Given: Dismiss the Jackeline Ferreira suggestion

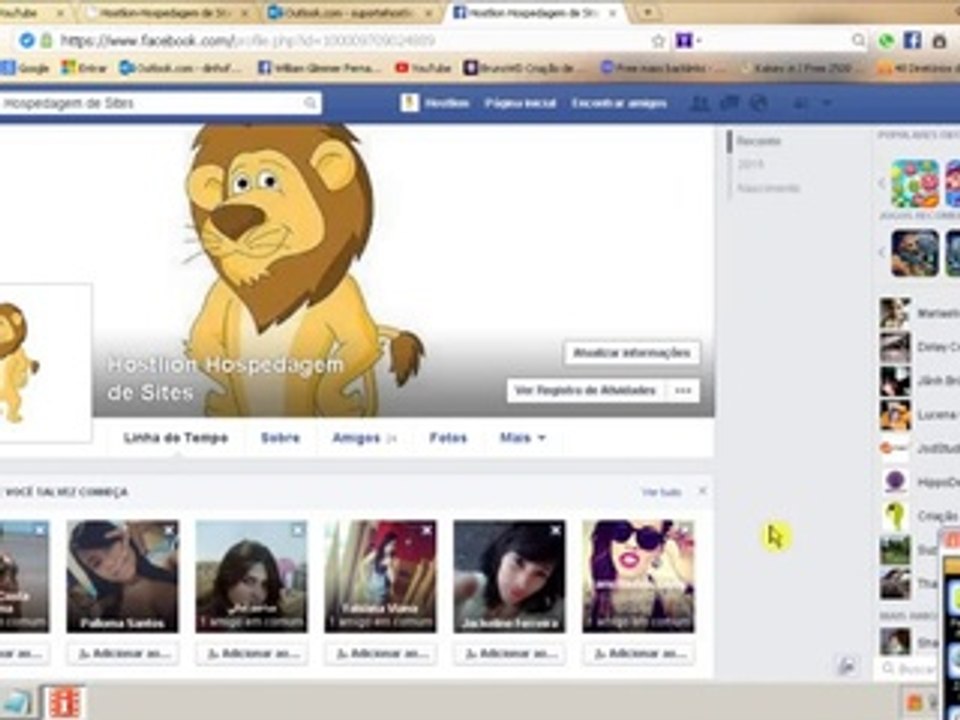Looking at the screenshot, I should coord(555,530).
